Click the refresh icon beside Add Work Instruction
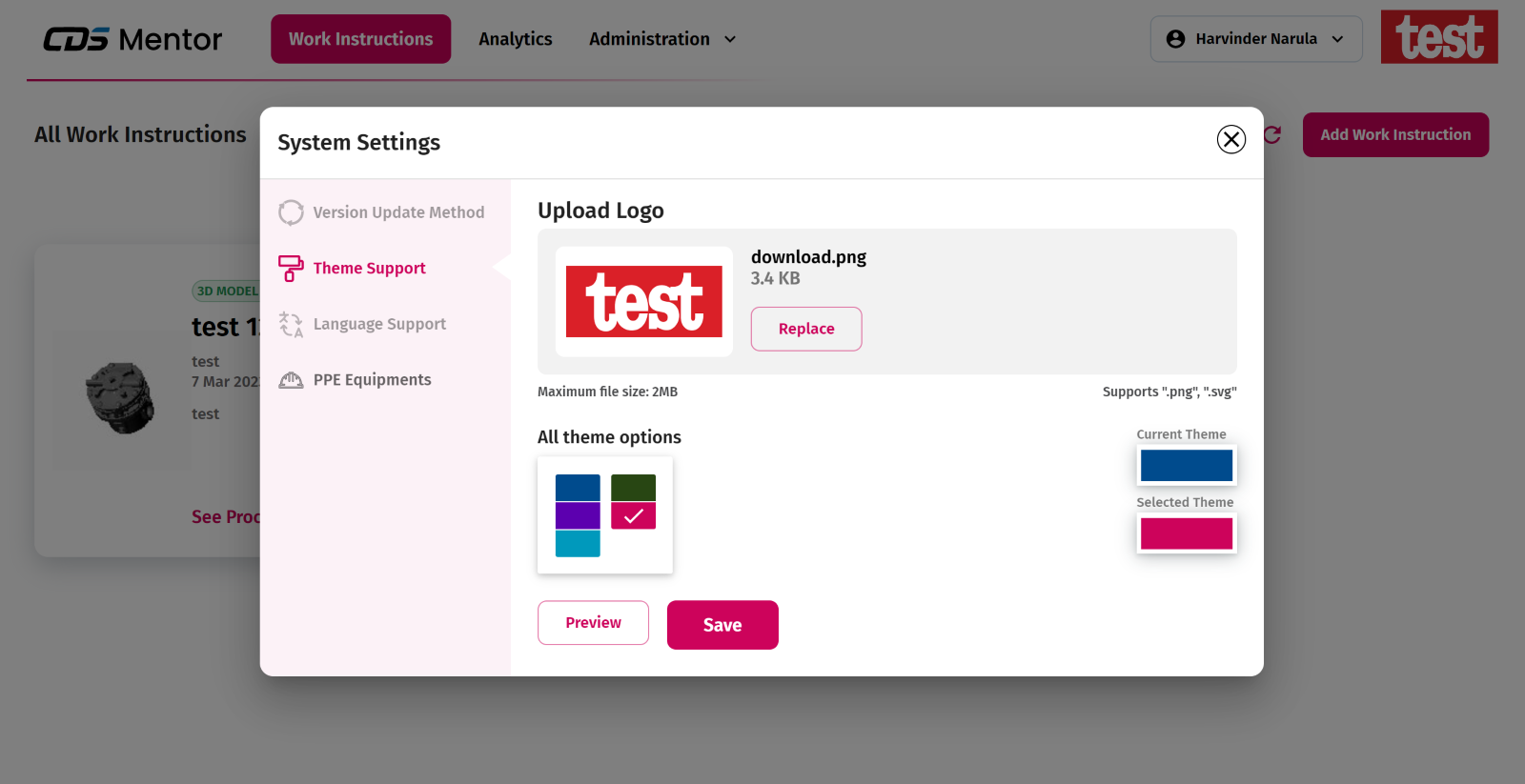This screenshot has width=1525, height=784. [x=1272, y=135]
